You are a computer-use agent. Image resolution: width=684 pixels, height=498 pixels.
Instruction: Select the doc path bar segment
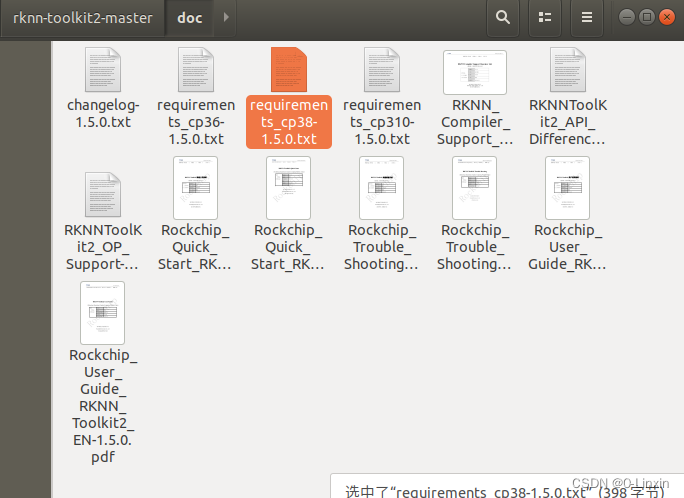[189, 18]
